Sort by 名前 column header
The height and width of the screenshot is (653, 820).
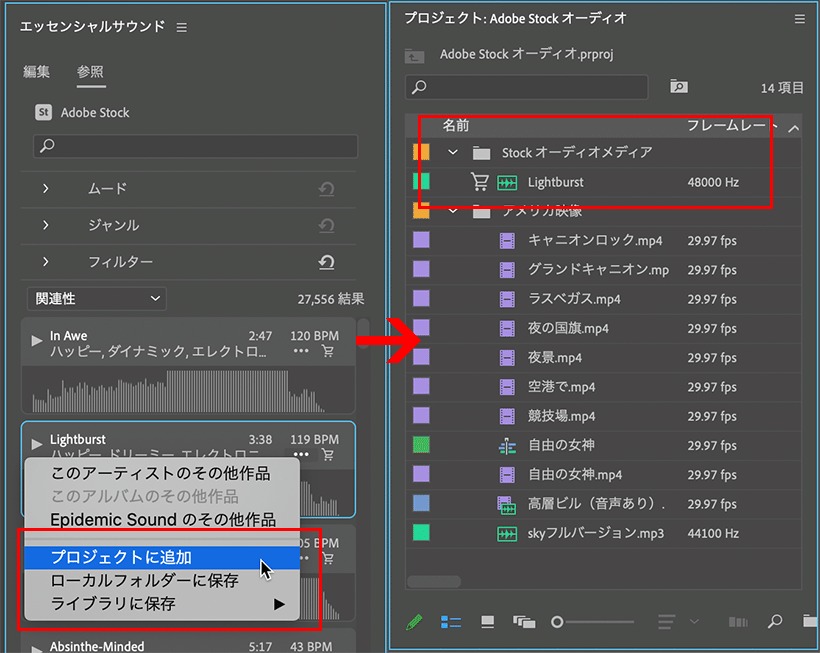[x=456, y=125]
